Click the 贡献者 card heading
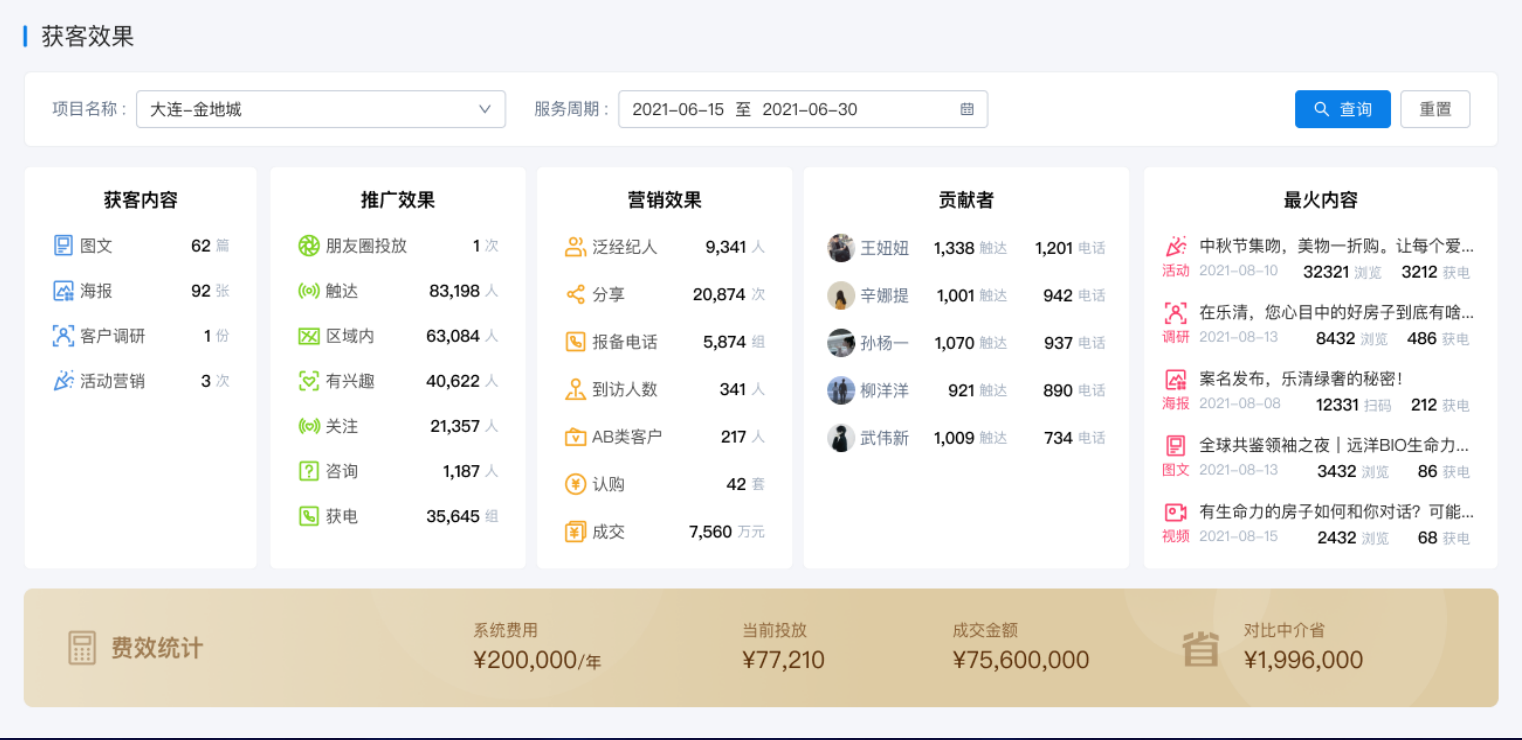 966,200
